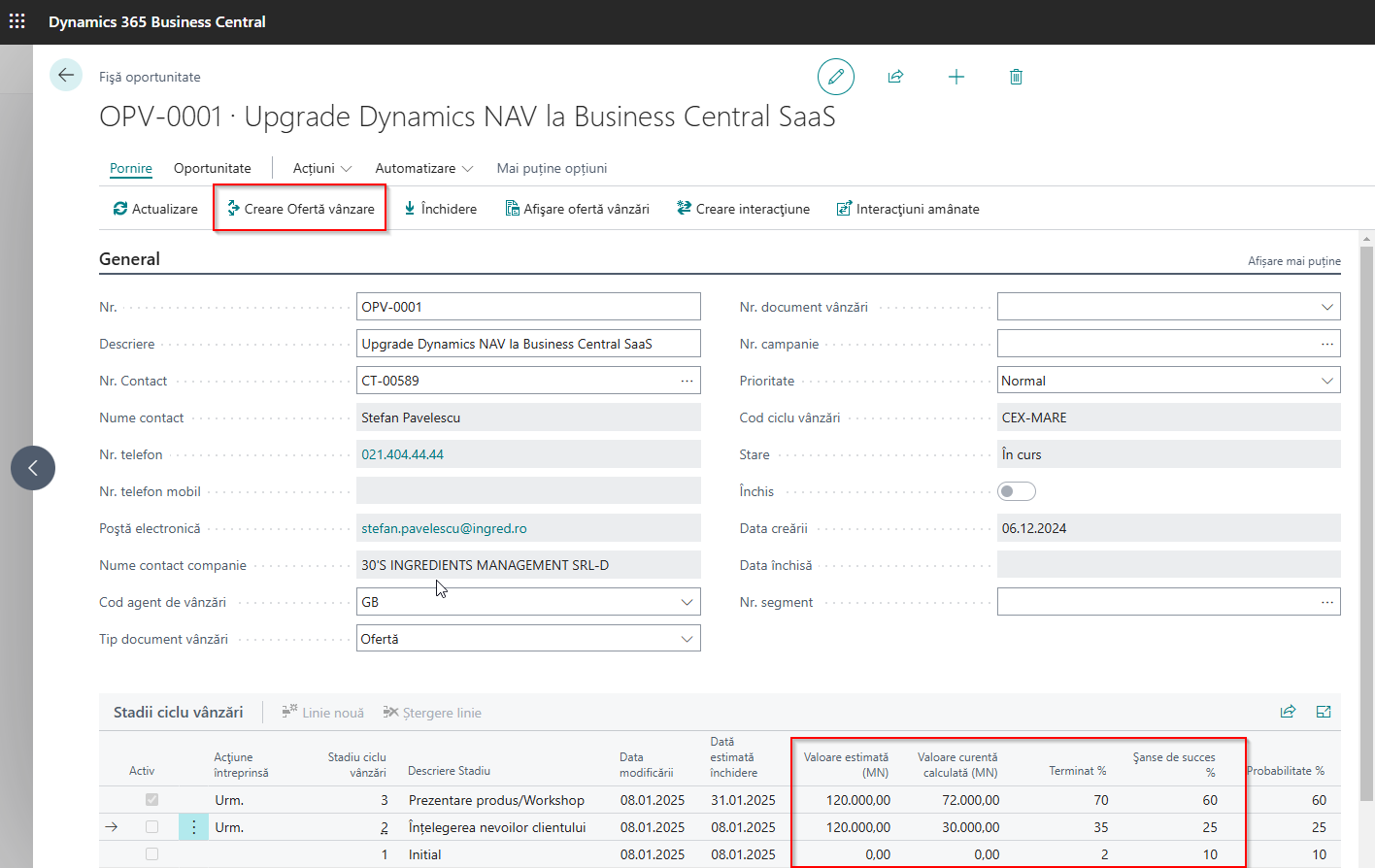Create a new record with the plus icon
Screen dimensions: 1375x868
click(956, 76)
